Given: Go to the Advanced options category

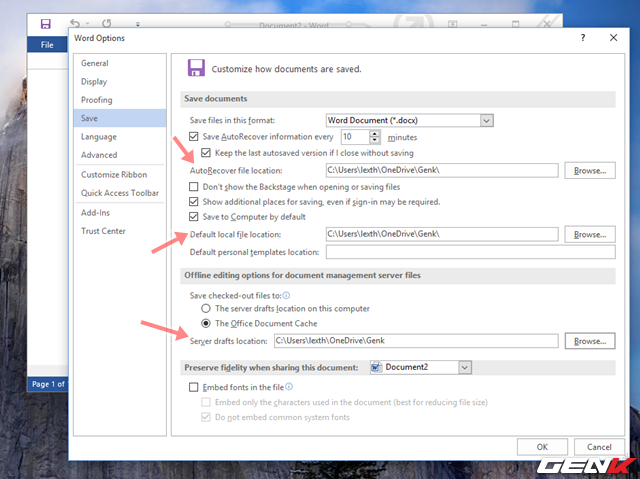Looking at the screenshot, I should click(120, 155).
